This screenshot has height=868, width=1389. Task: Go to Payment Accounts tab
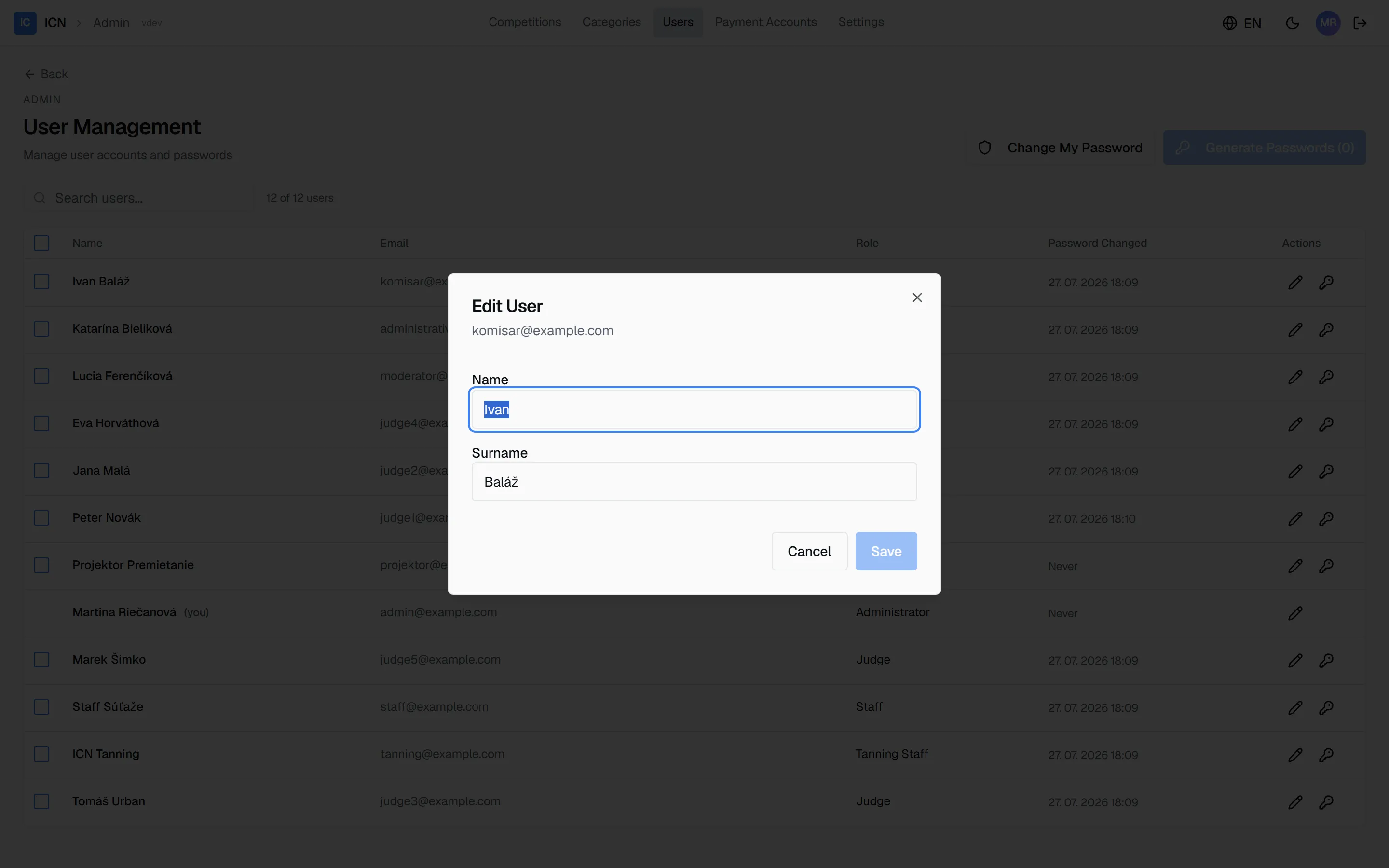(x=766, y=22)
